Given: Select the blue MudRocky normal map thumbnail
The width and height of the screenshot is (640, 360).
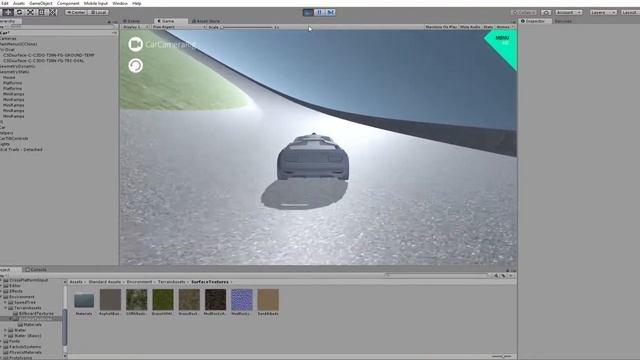Looking at the screenshot, I should 242,302.
